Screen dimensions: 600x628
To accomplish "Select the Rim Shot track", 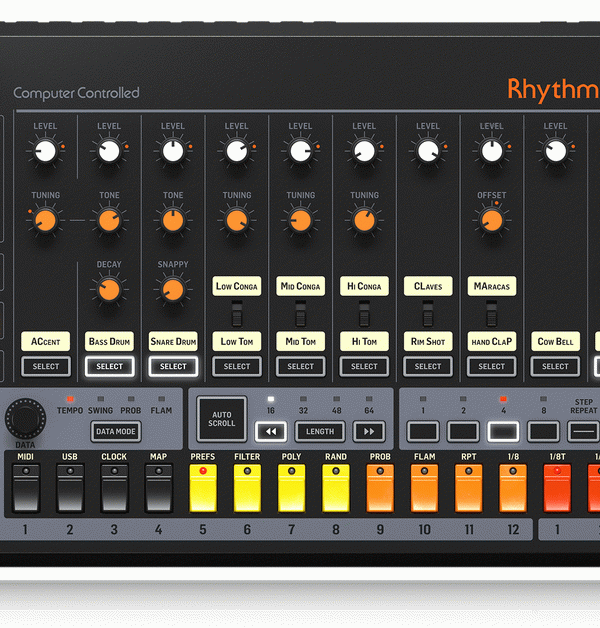I will [x=428, y=366].
